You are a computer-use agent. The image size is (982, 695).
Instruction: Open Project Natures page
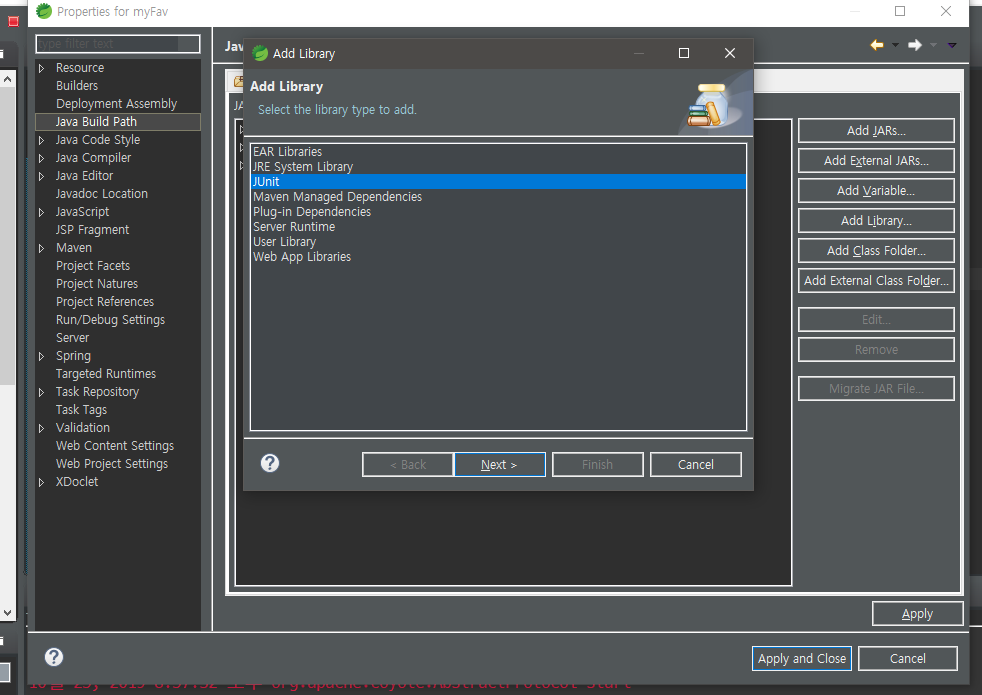coord(96,284)
